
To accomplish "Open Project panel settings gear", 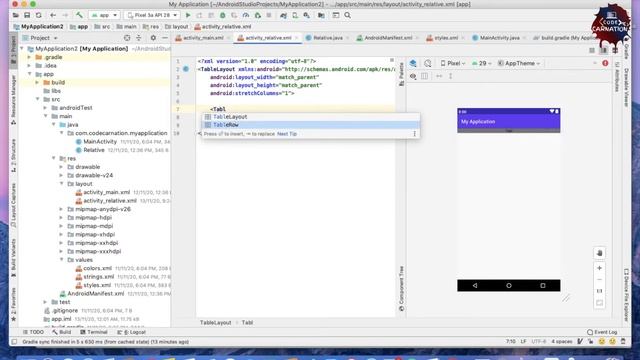I will (153, 38).
